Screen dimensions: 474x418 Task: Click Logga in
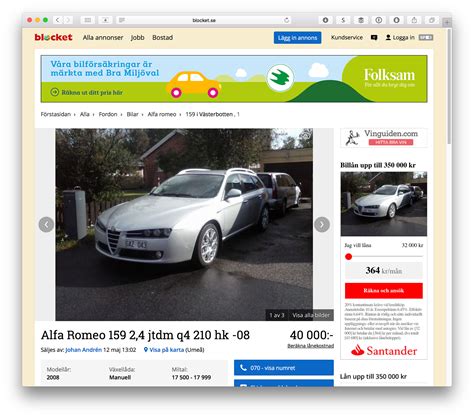click(x=400, y=38)
